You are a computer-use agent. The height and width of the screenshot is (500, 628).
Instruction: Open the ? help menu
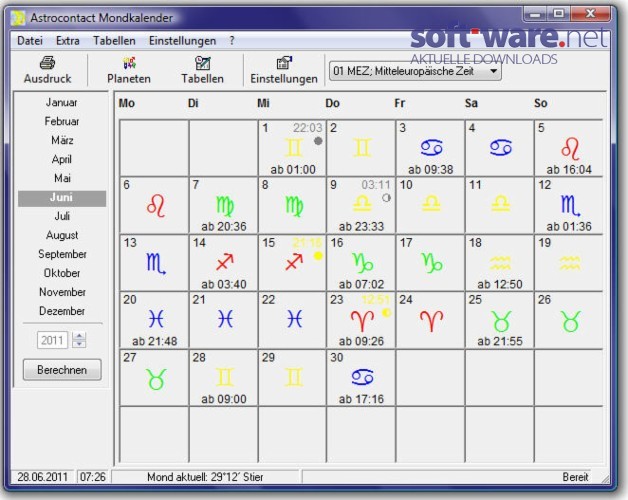pyautogui.click(x=232, y=41)
